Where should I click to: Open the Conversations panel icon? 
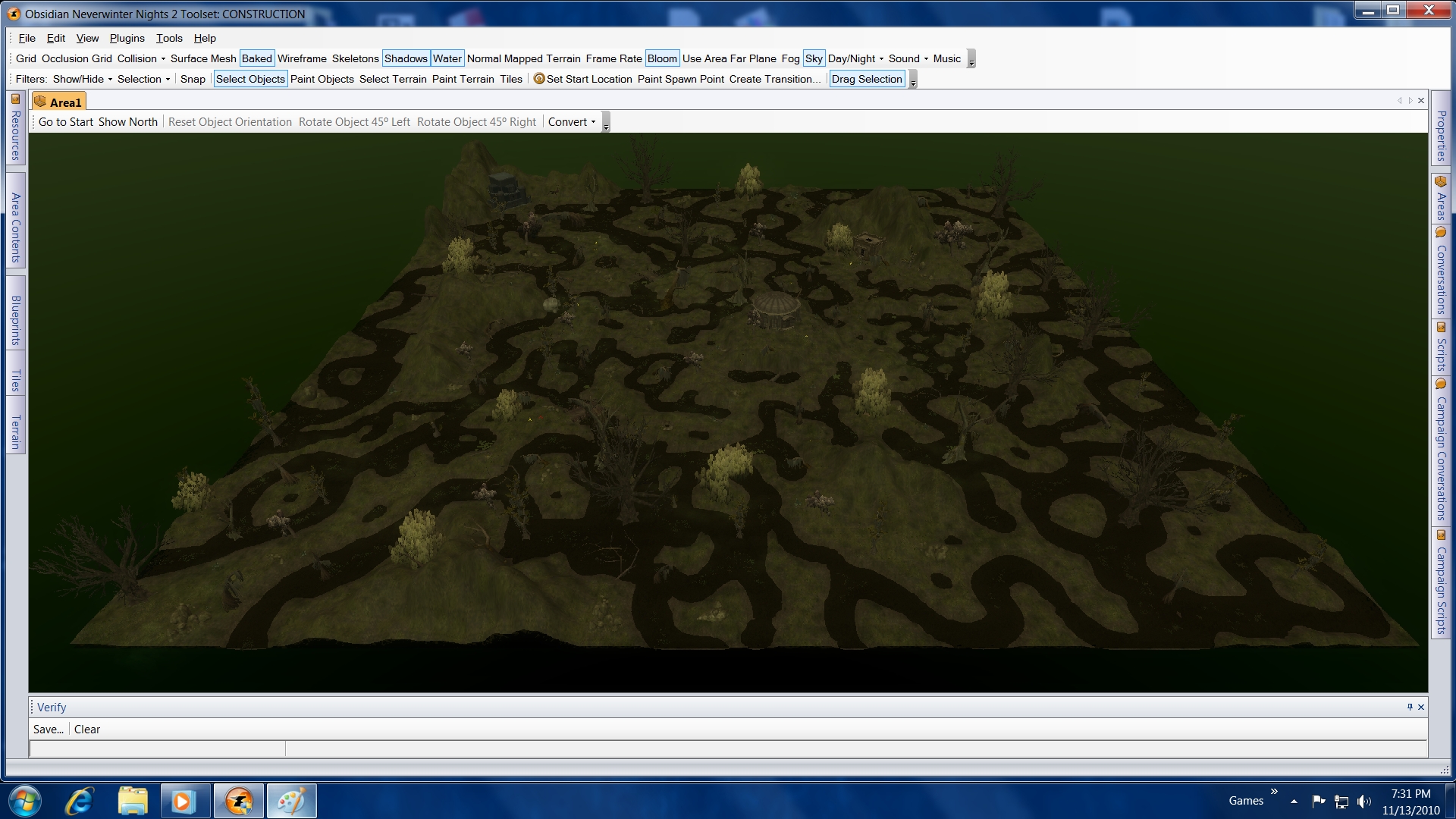(x=1441, y=233)
